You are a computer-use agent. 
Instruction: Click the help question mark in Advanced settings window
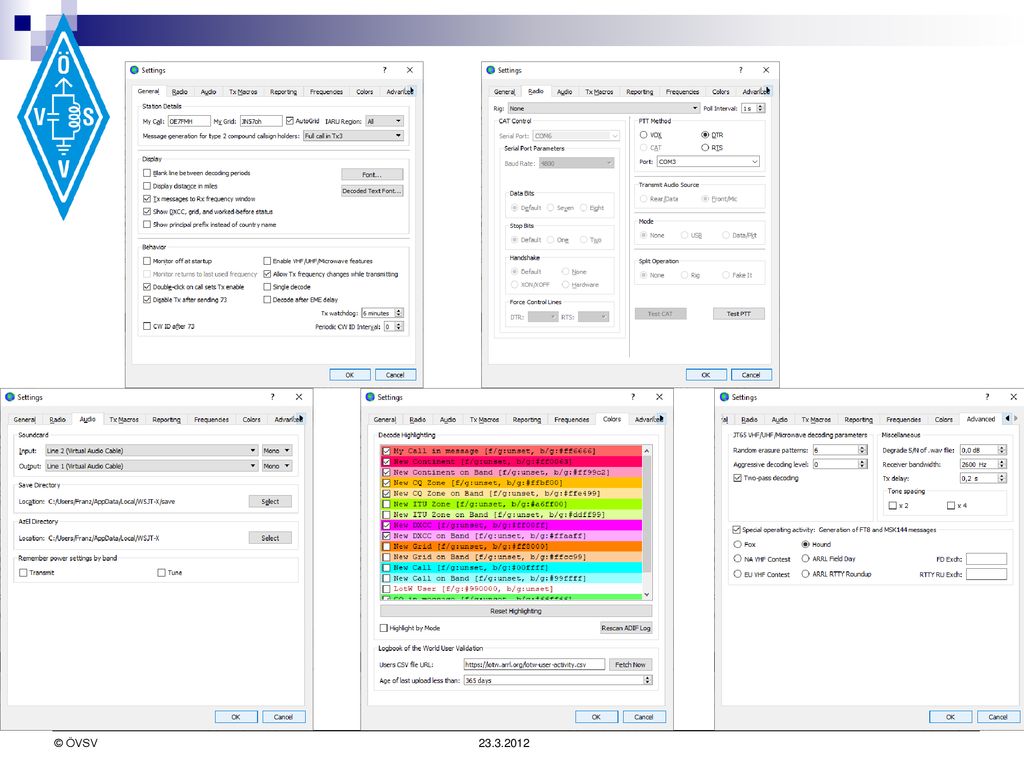[x=987, y=397]
